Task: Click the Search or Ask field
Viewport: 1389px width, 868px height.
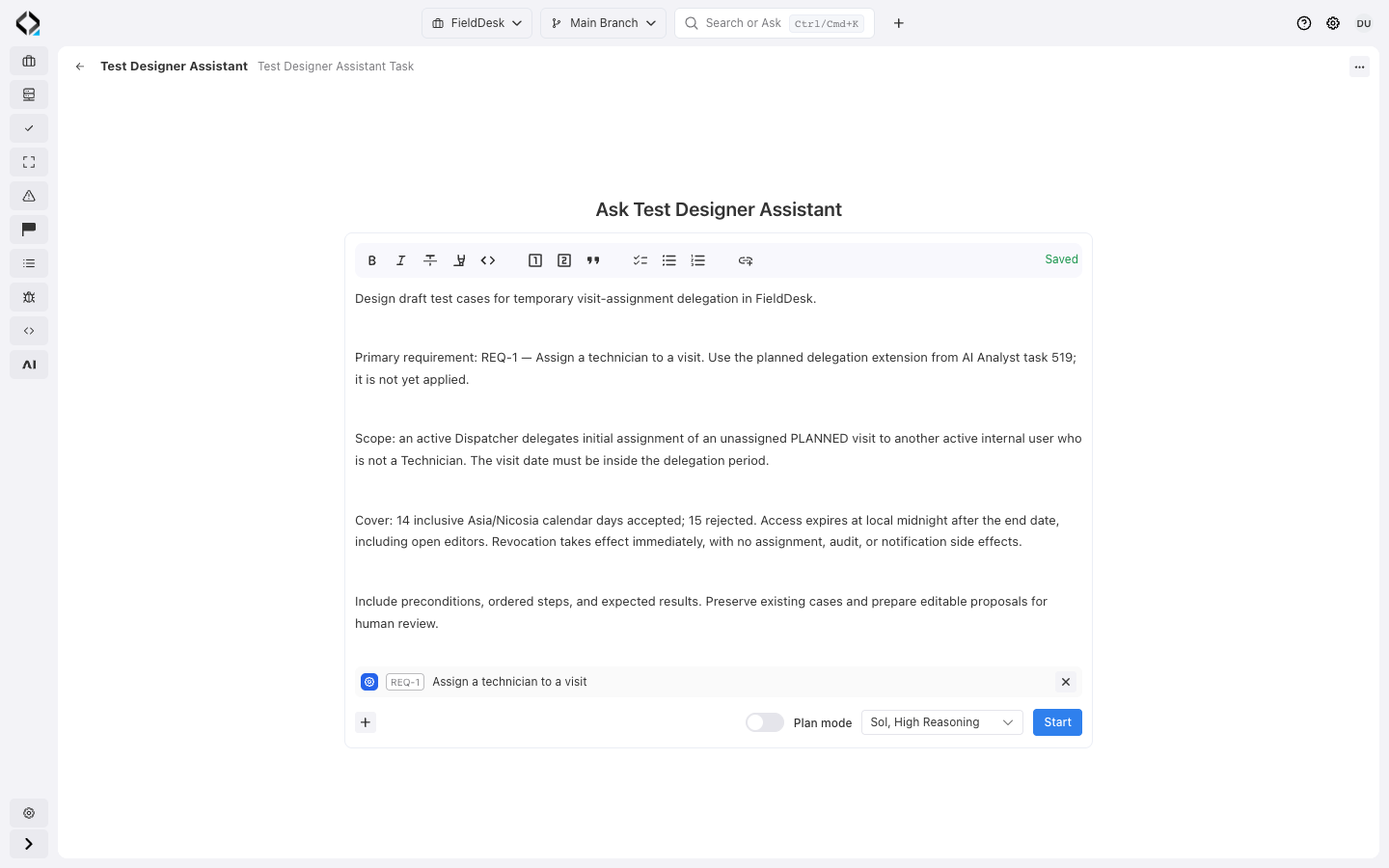Action: (775, 23)
